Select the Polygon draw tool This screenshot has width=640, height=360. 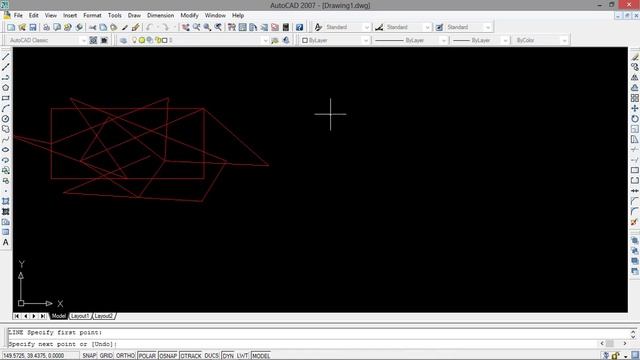(x=6, y=88)
